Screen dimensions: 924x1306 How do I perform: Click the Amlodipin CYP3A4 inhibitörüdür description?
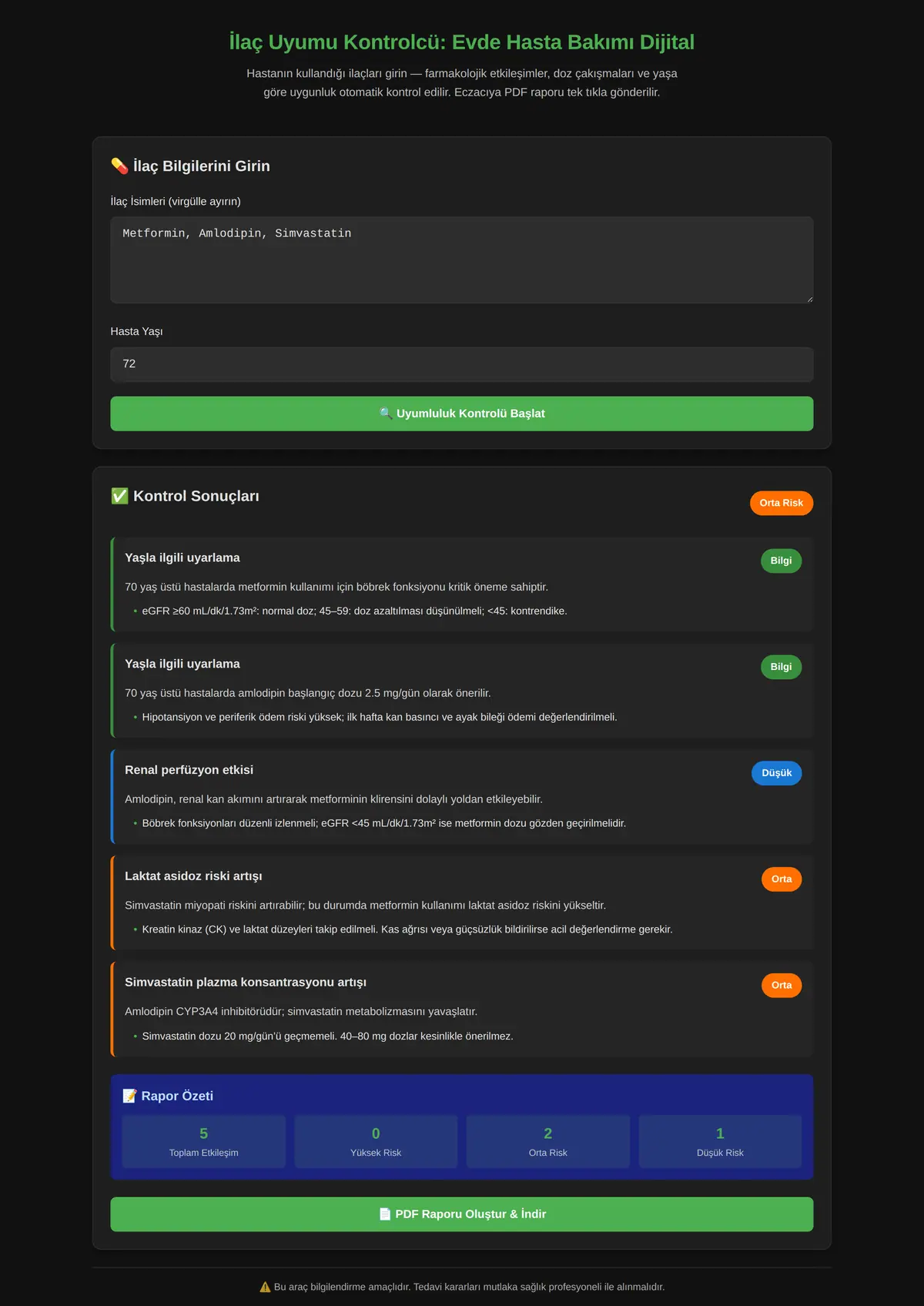coord(301,1012)
